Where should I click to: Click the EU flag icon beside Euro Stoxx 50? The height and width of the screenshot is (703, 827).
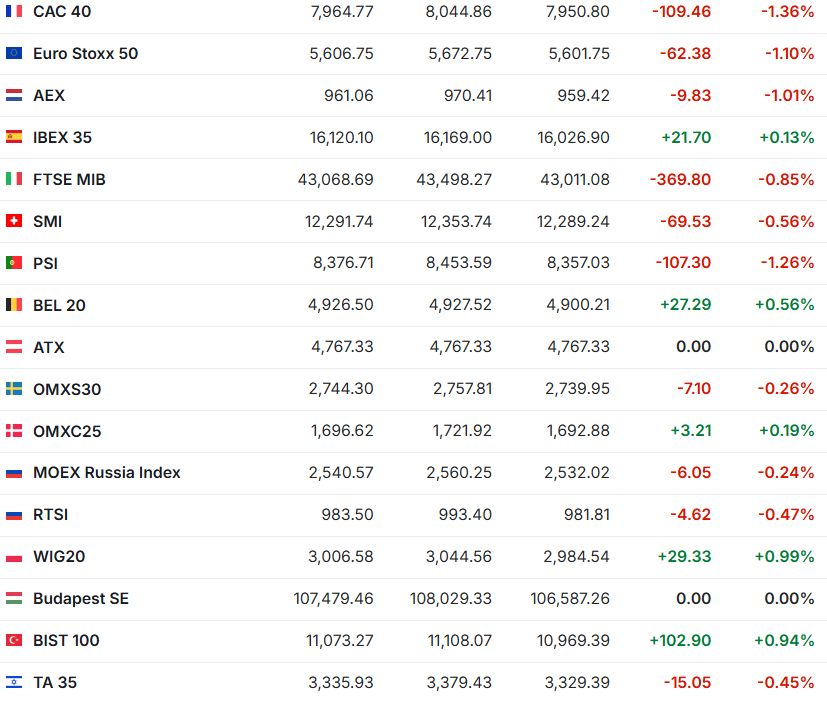click(14, 53)
